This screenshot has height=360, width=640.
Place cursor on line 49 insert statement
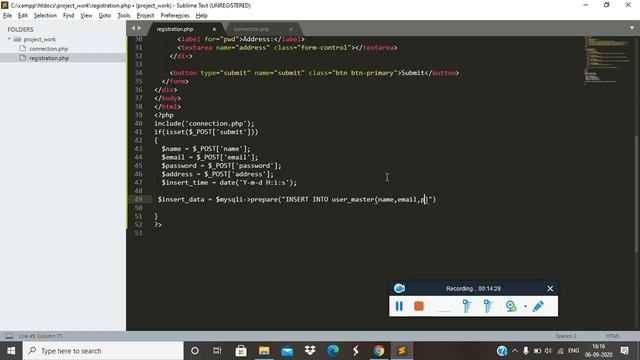297,199
